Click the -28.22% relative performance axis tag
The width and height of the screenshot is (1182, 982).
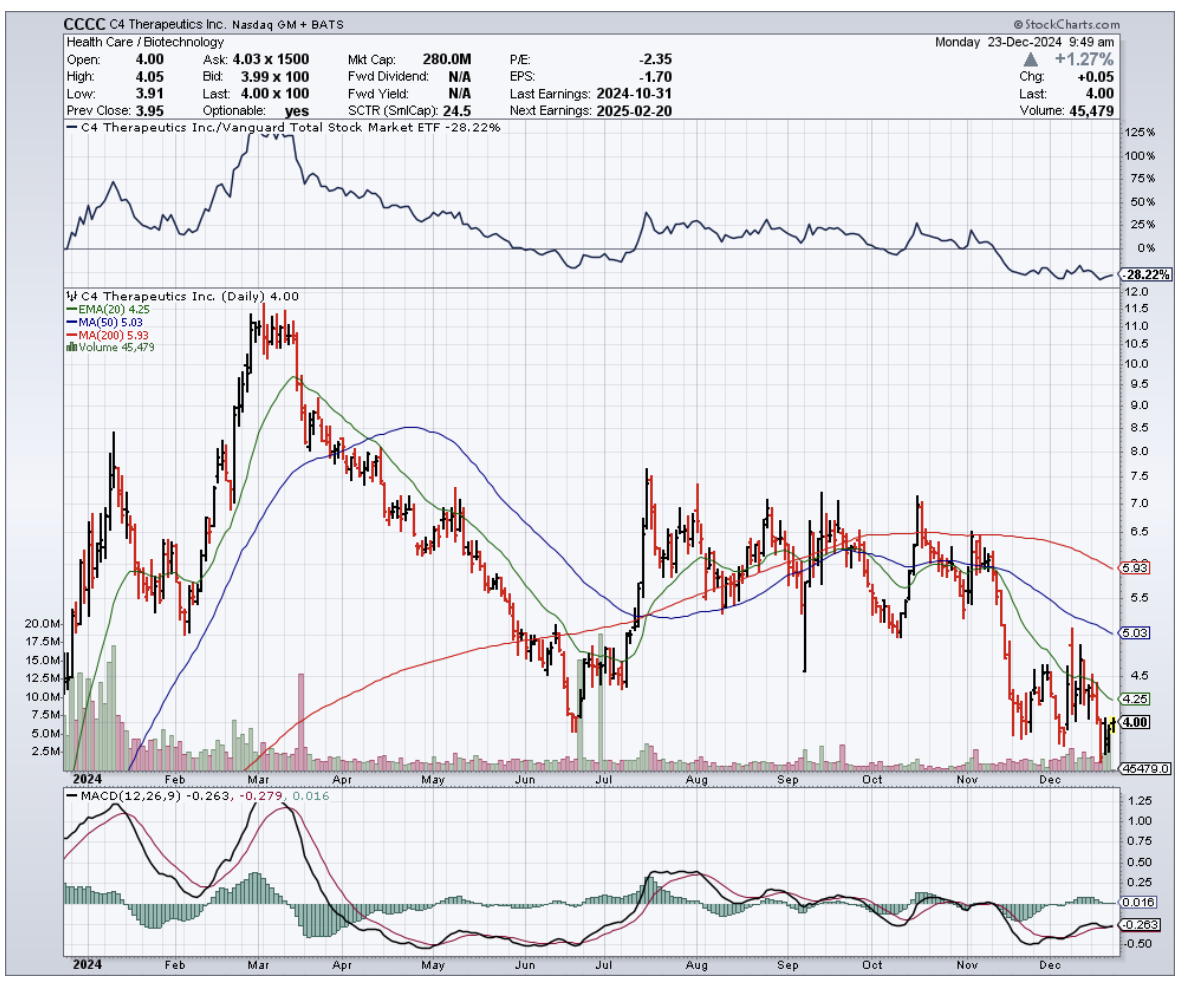(1142, 274)
